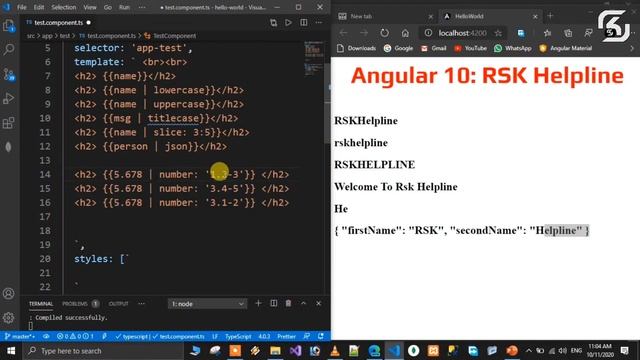Click the open changes icon in editor toolbar
This screenshot has width=640, height=360.
[273, 23]
